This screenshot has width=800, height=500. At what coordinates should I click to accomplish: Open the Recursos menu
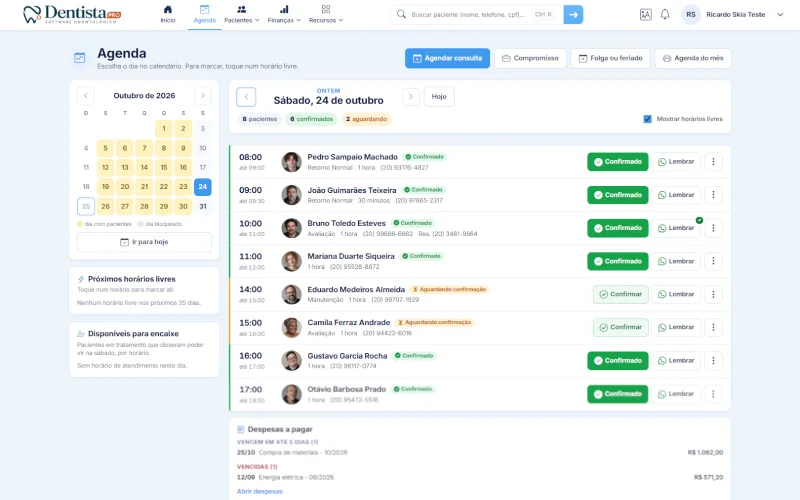[326, 14]
